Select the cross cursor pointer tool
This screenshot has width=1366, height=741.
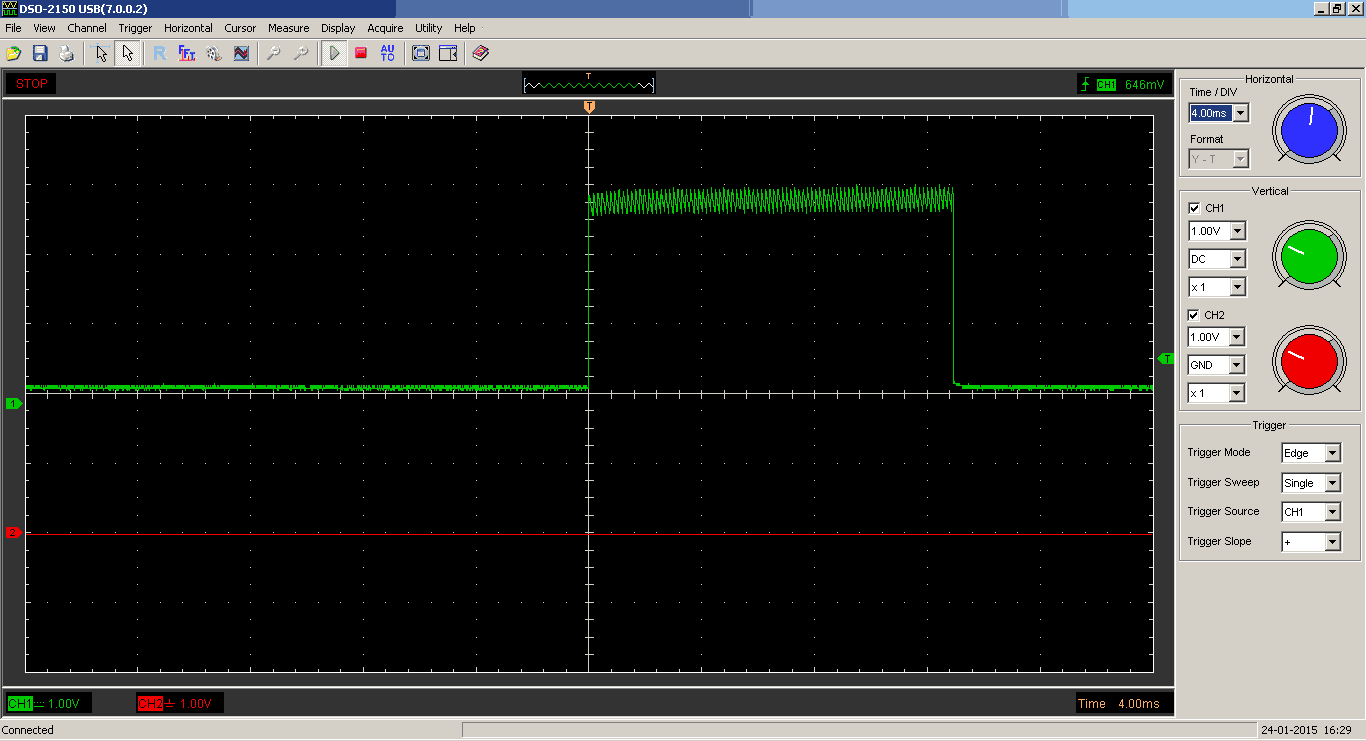tap(101, 53)
